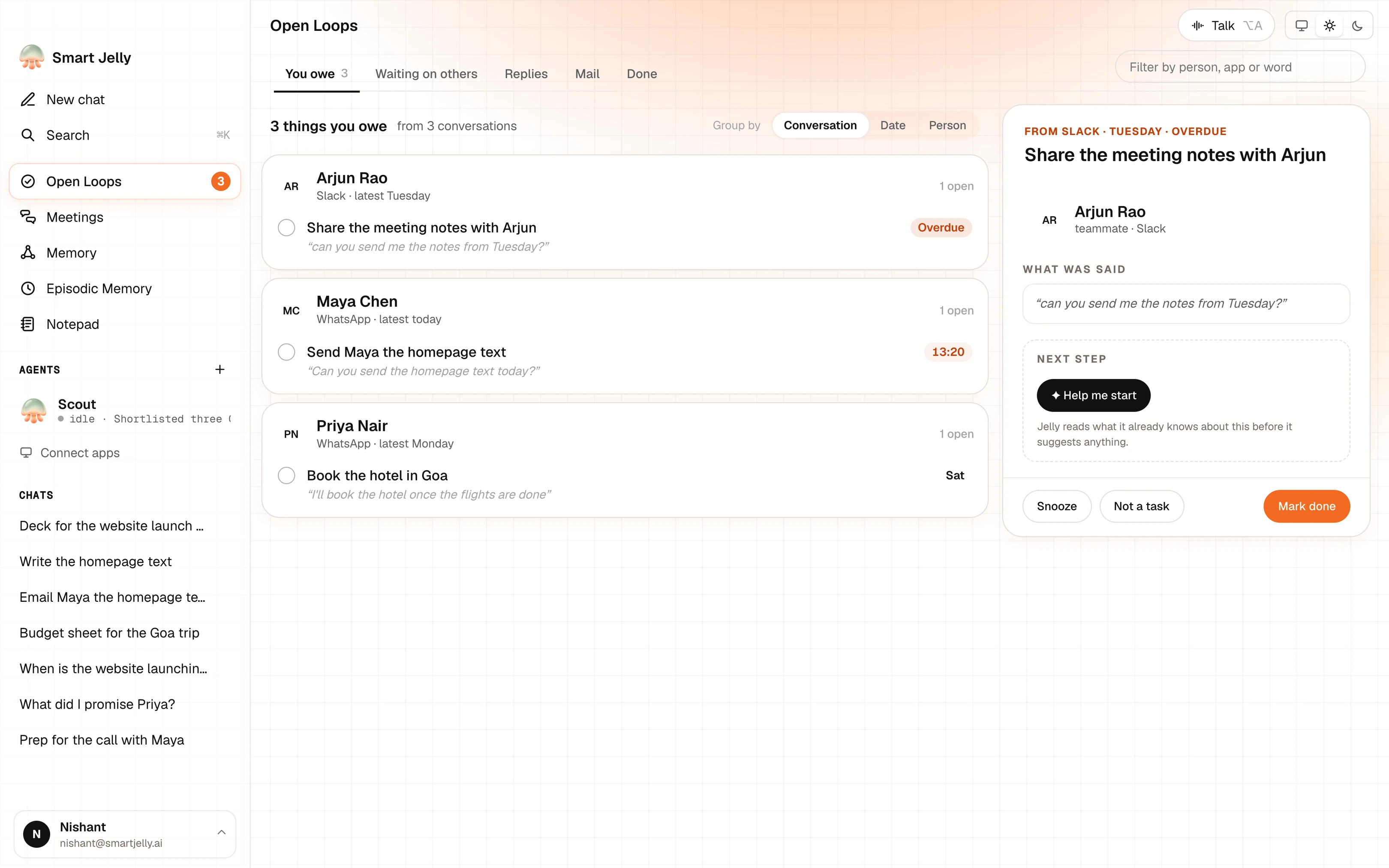Click the Talk waveform icon
This screenshot has height=868, width=1389.
(1197, 25)
